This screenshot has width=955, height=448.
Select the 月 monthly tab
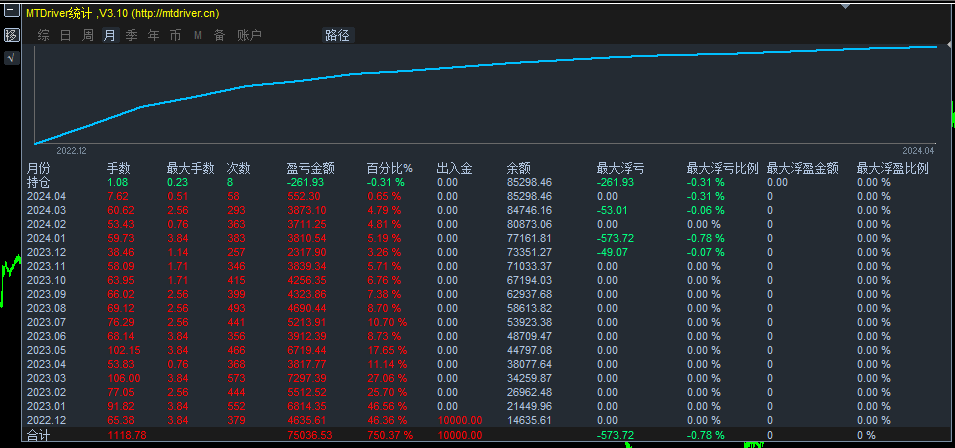[x=110, y=35]
